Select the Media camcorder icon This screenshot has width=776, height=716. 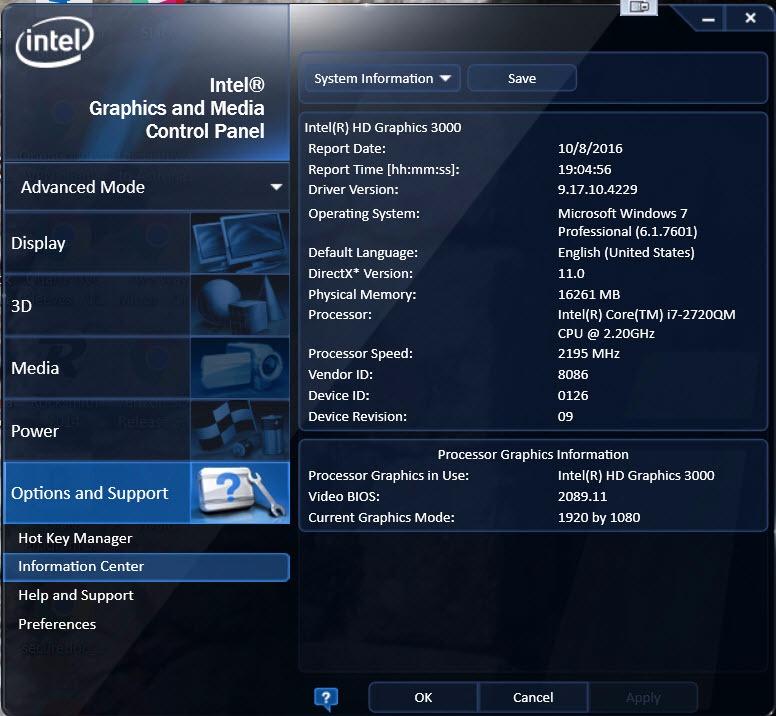coord(239,368)
